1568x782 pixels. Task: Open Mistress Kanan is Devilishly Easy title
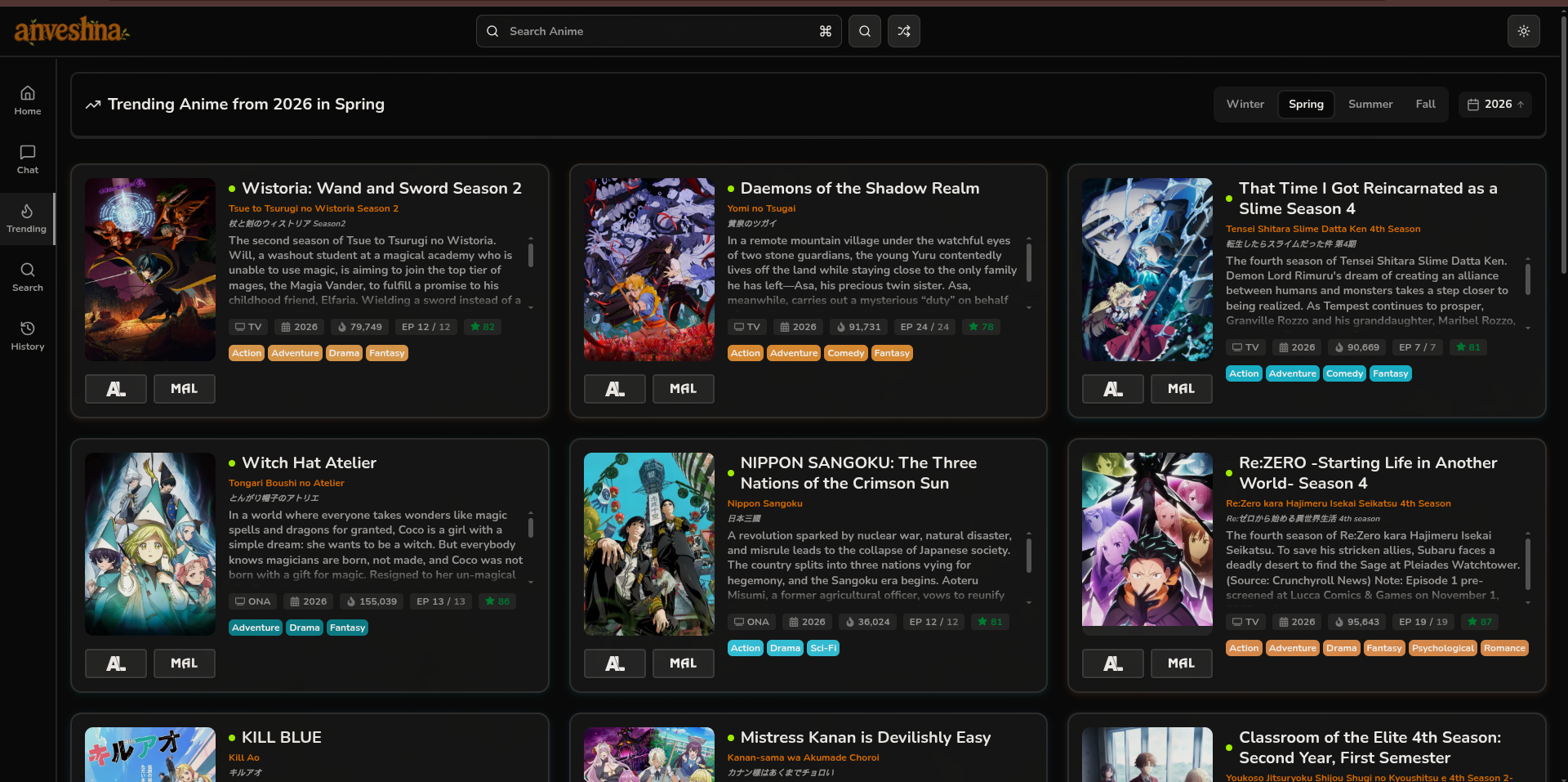click(x=865, y=737)
